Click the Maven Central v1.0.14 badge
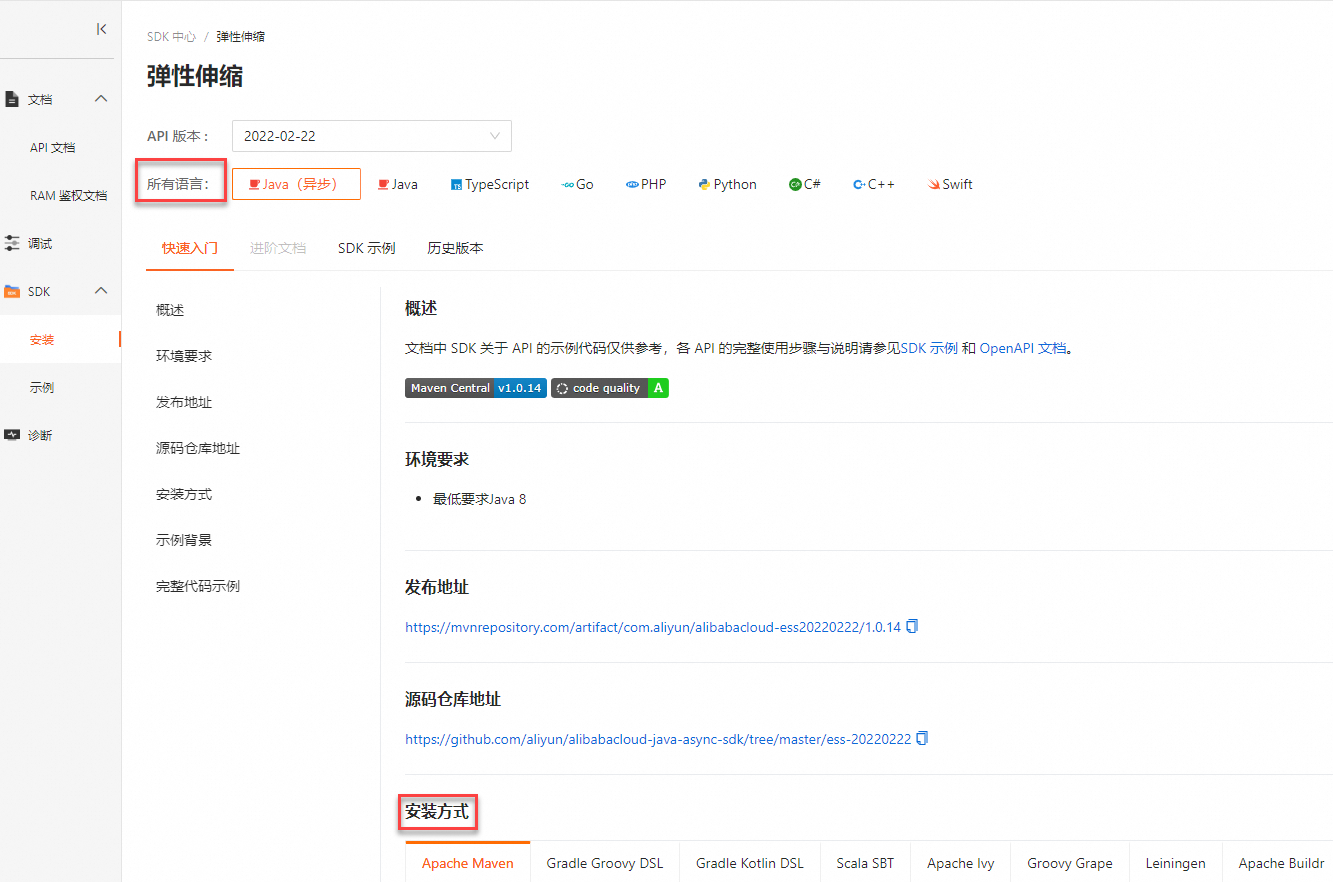 pyautogui.click(x=476, y=388)
